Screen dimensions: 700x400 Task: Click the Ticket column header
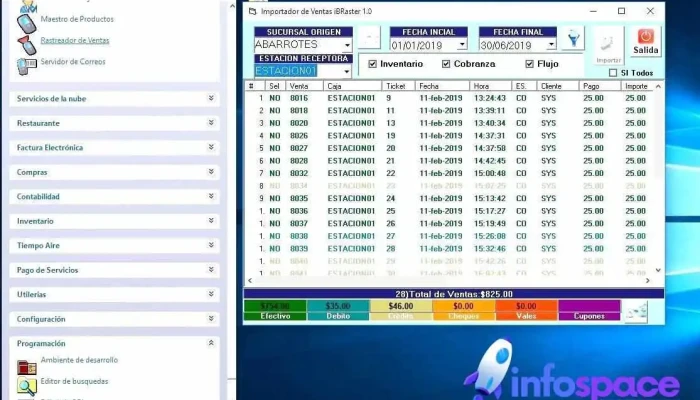pos(398,86)
